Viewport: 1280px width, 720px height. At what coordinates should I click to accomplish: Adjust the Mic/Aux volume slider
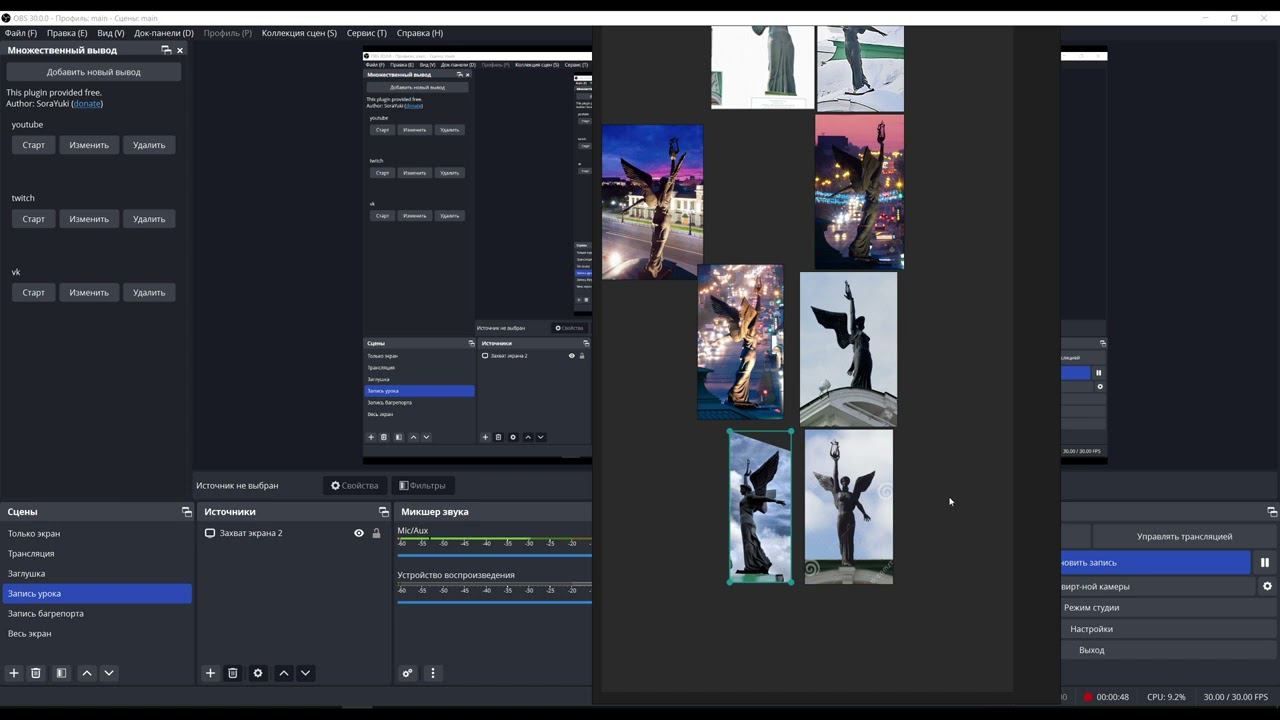point(494,555)
